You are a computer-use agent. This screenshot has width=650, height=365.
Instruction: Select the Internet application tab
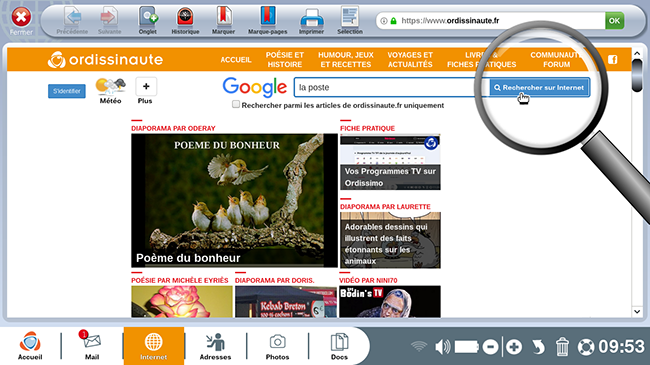coord(153,346)
